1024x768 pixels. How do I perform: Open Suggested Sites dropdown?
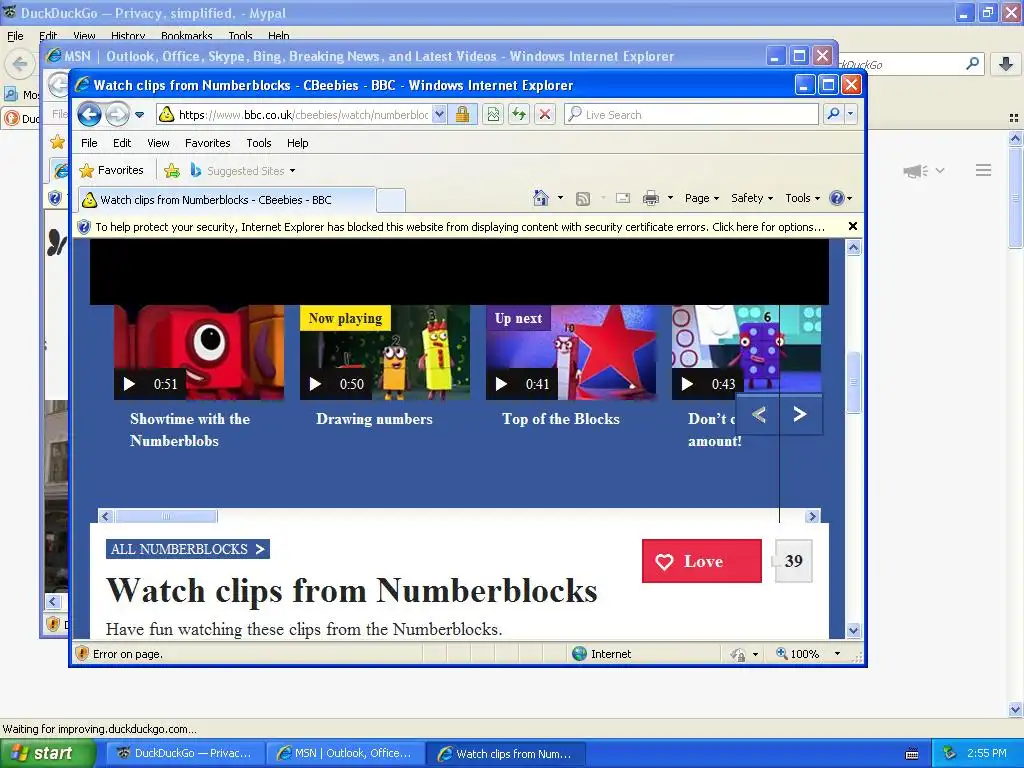pos(242,171)
